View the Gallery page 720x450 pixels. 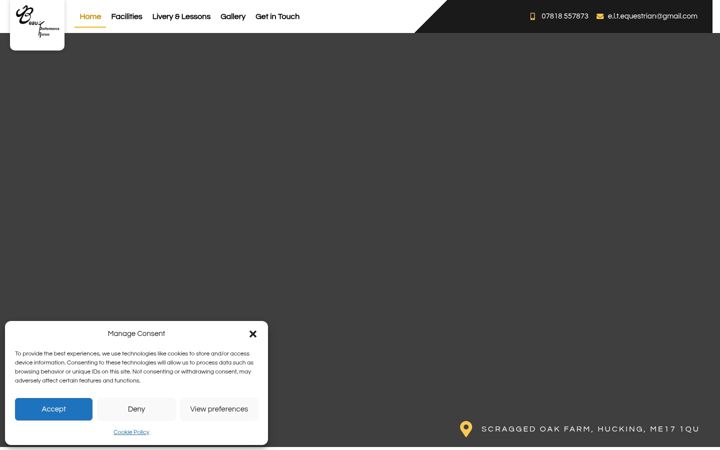233,17
